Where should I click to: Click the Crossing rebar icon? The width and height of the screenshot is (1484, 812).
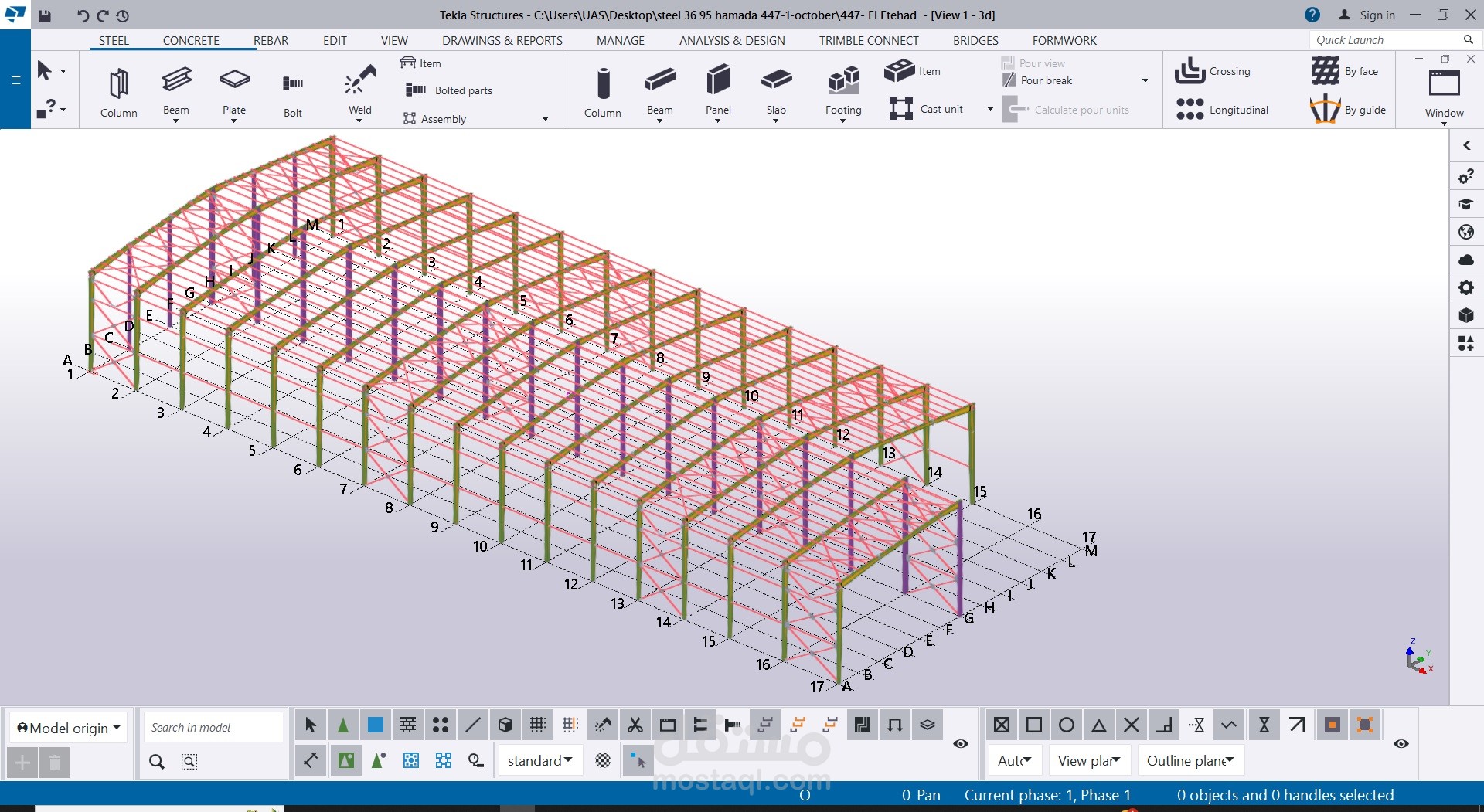1190,71
